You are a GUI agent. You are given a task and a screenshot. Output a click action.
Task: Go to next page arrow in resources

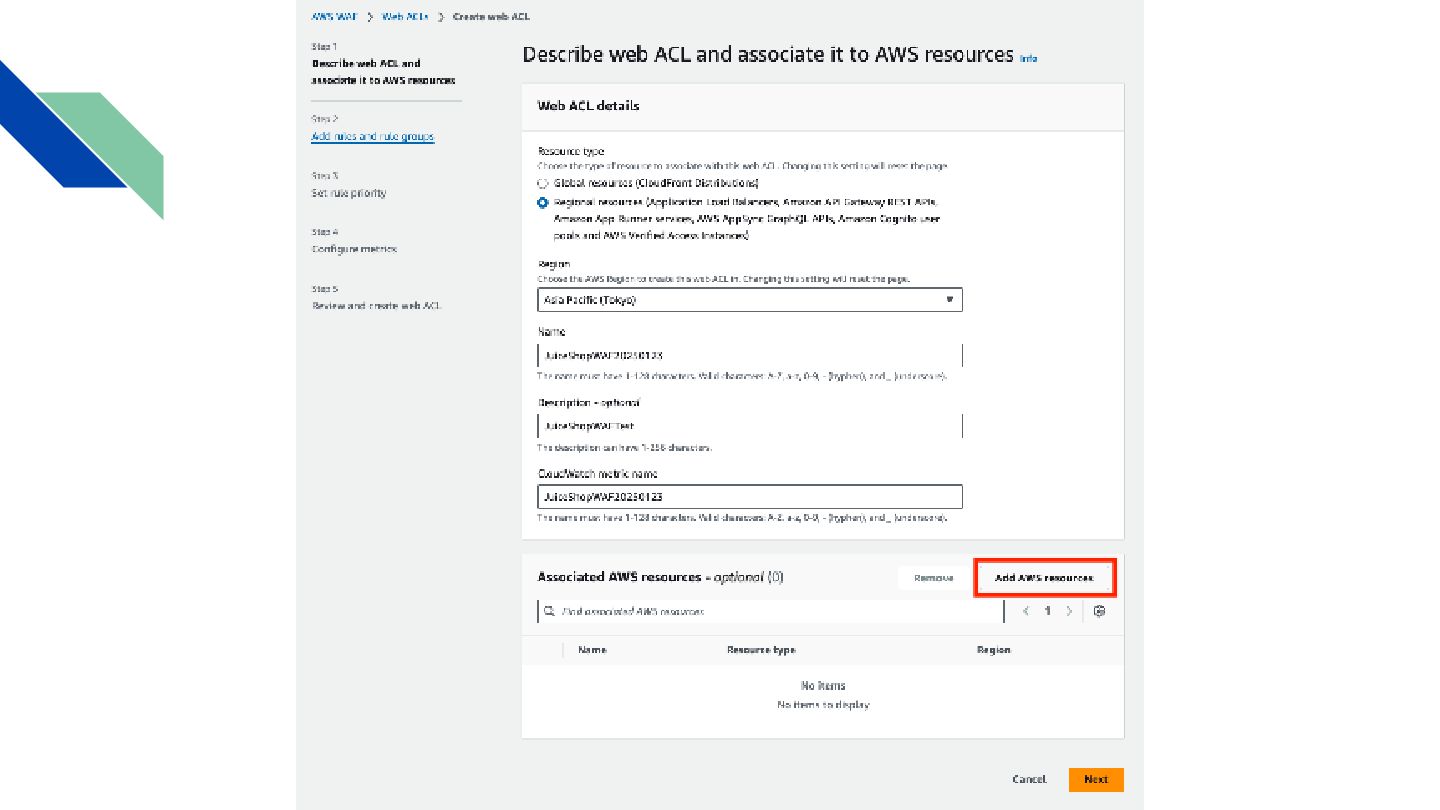click(1069, 611)
